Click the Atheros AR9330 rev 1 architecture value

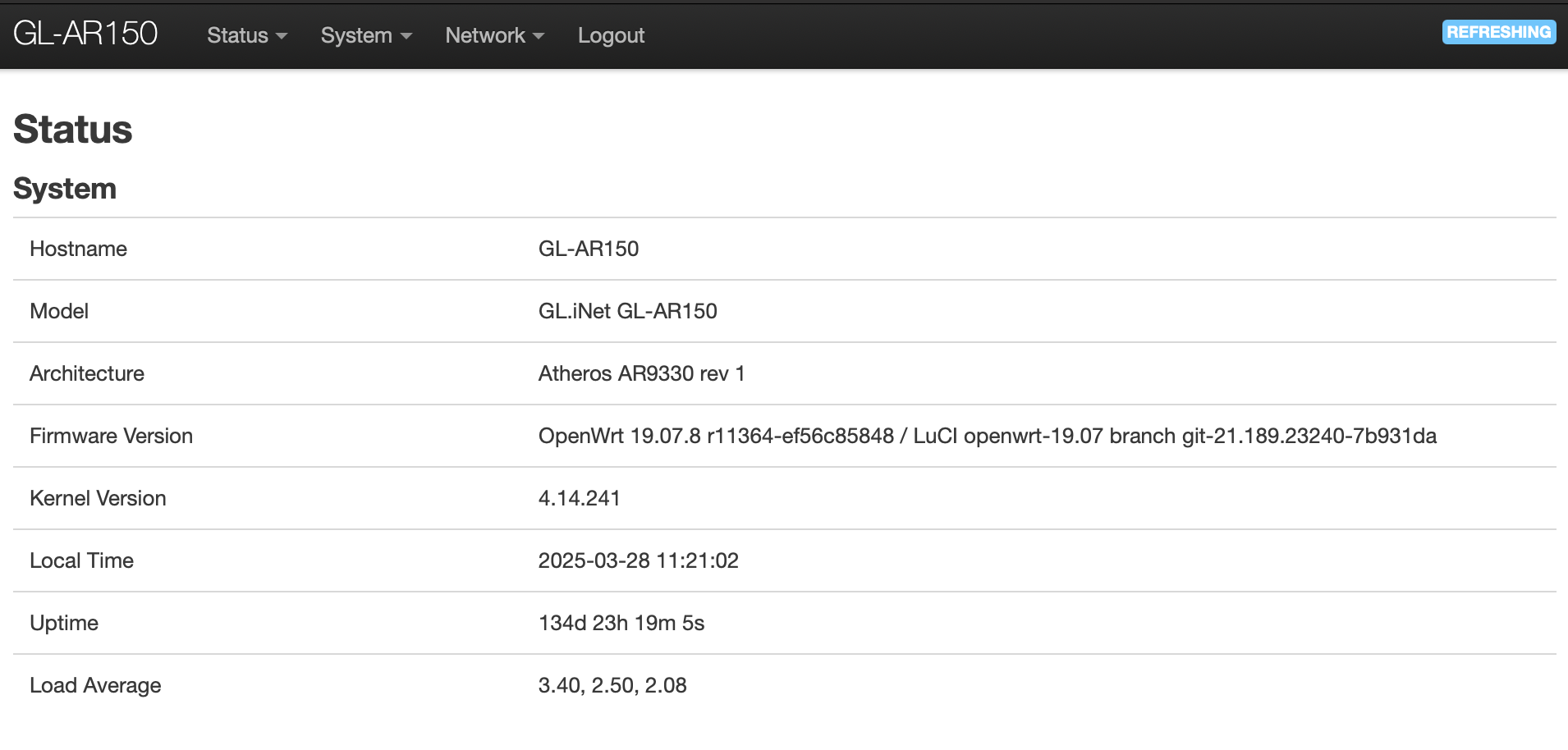point(641,373)
